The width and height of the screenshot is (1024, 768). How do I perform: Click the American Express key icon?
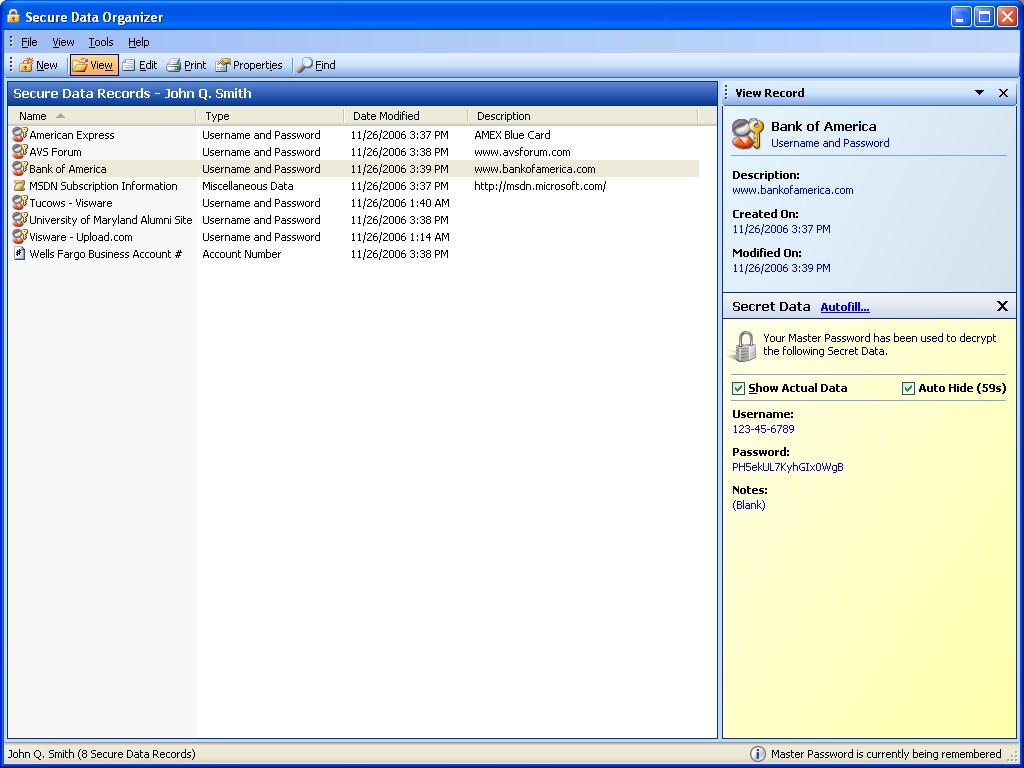[20, 135]
